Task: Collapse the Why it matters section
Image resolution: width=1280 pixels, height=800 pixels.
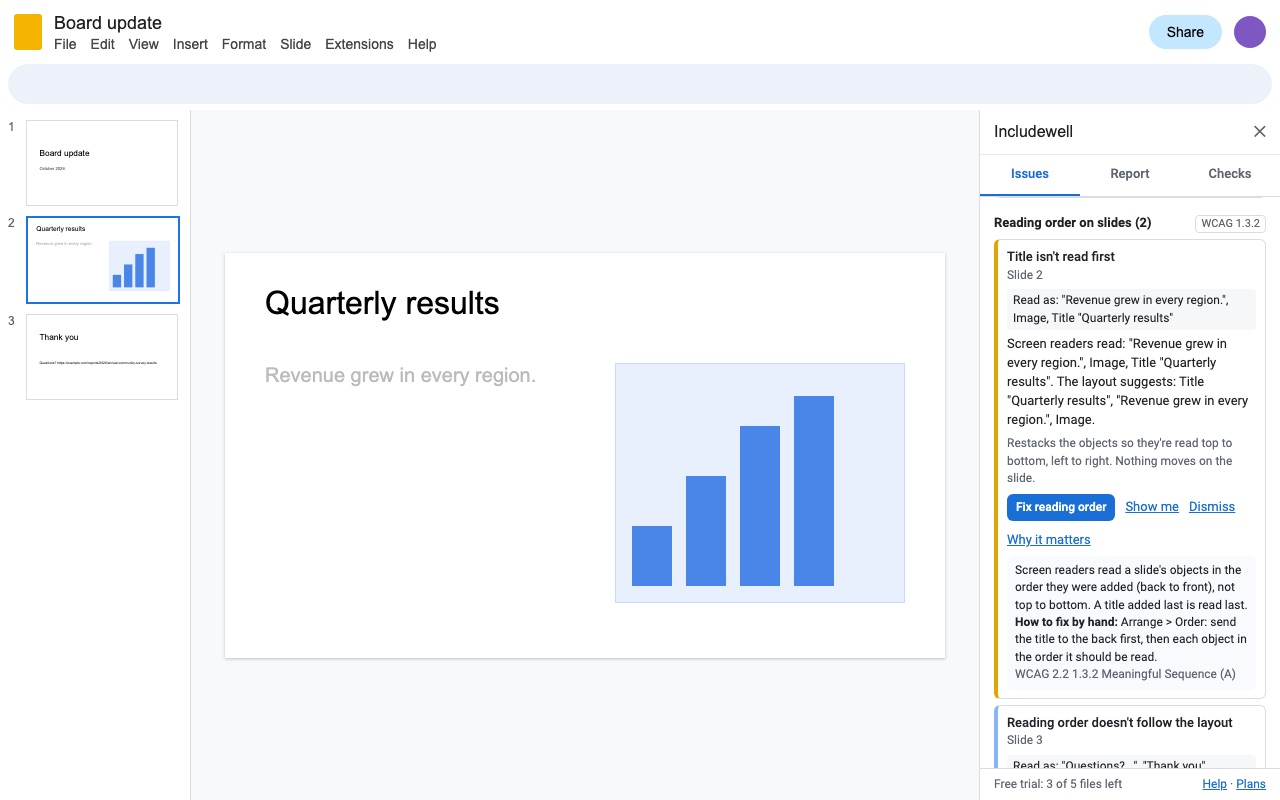Action: (1048, 540)
